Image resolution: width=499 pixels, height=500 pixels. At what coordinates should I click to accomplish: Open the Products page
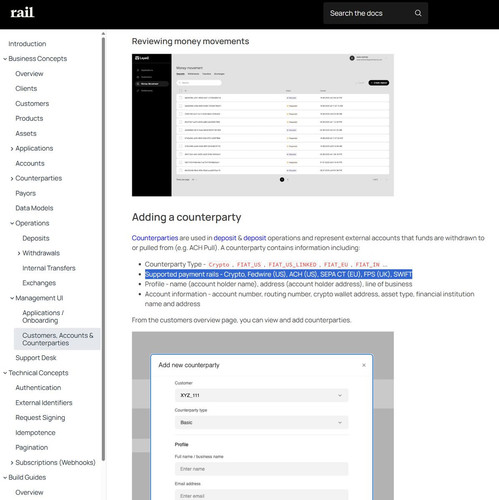click(x=29, y=118)
